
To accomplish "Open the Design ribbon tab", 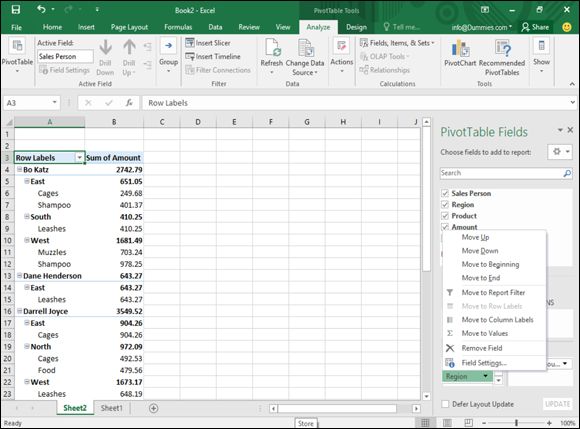I will 356,27.
